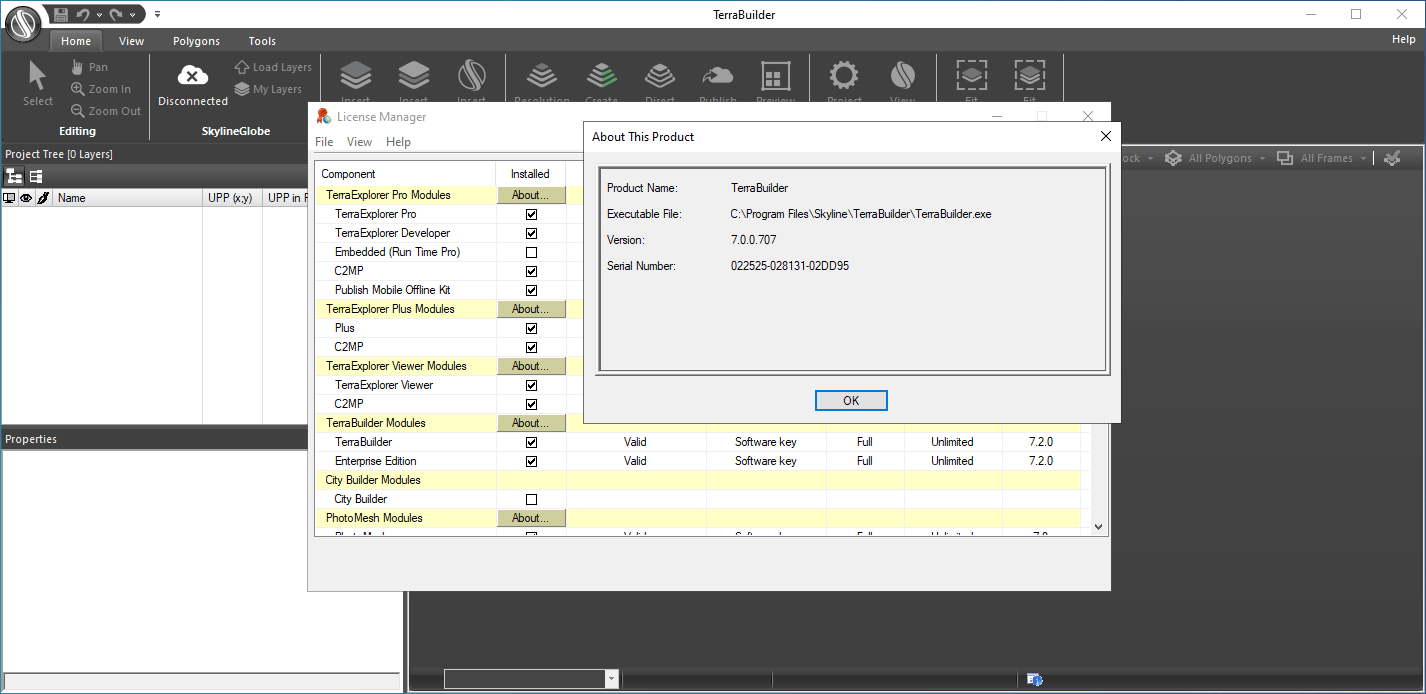
Task: Click the Skyline application logo button
Action: 23,22
